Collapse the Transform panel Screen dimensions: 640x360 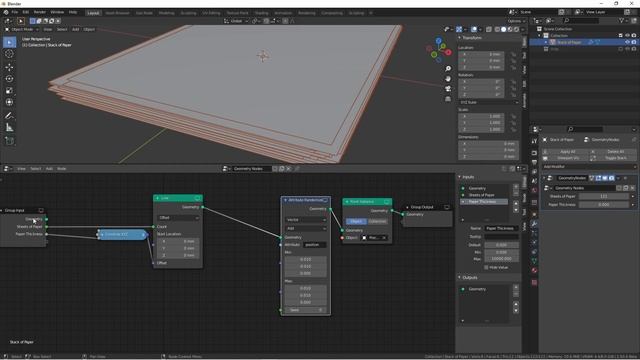(459, 38)
